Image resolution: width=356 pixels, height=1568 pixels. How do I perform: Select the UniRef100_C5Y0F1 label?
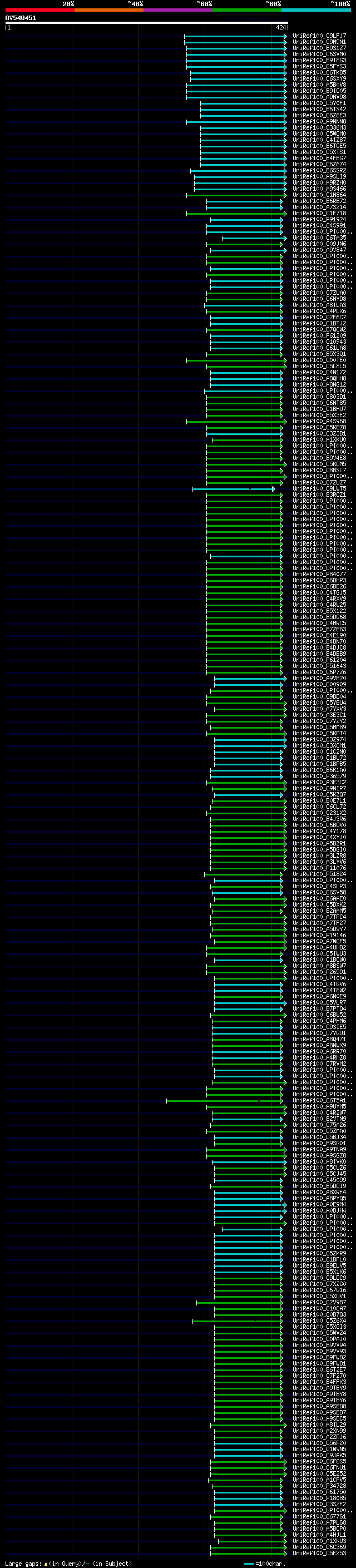pyautogui.click(x=319, y=103)
